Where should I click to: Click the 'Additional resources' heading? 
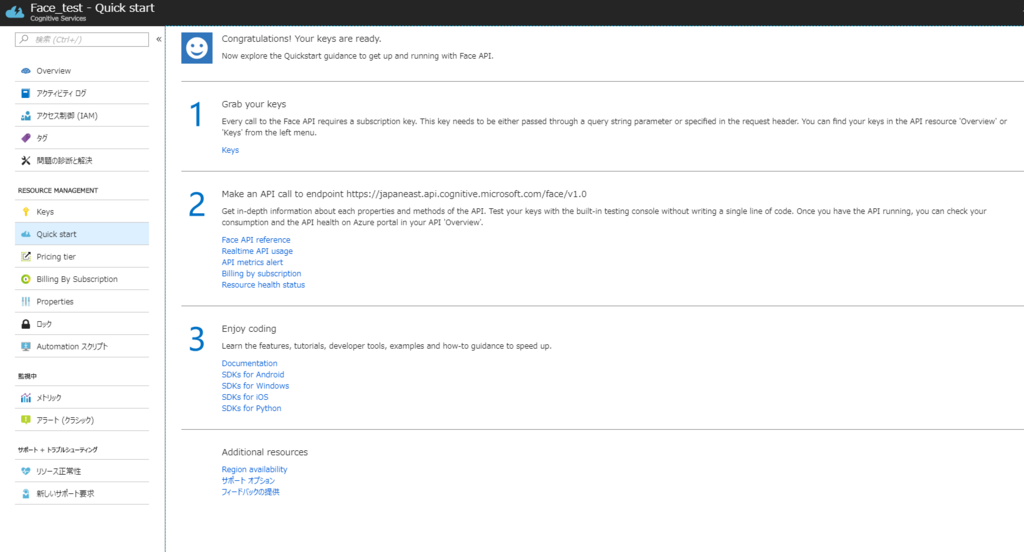pyautogui.click(x=264, y=452)
